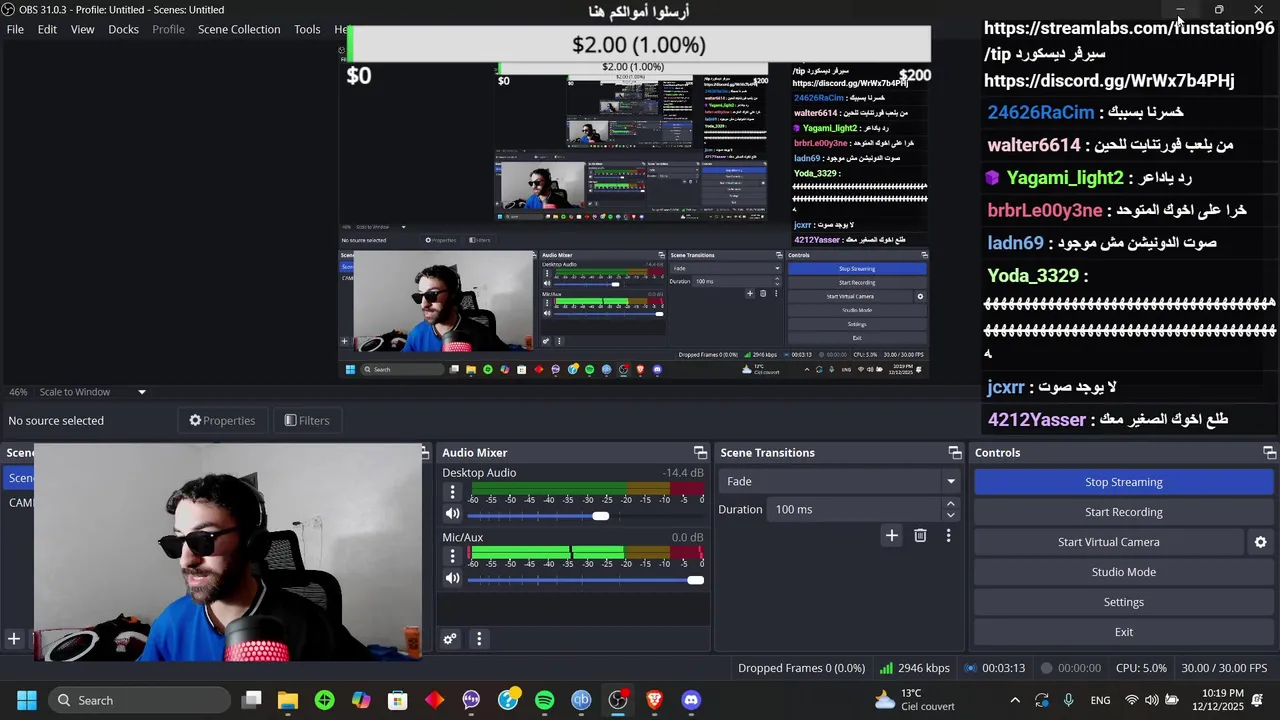Open qBittorrent from the taskbar
The height and width of the screenshot is (720, 1280).
click(x=581, y=700)
